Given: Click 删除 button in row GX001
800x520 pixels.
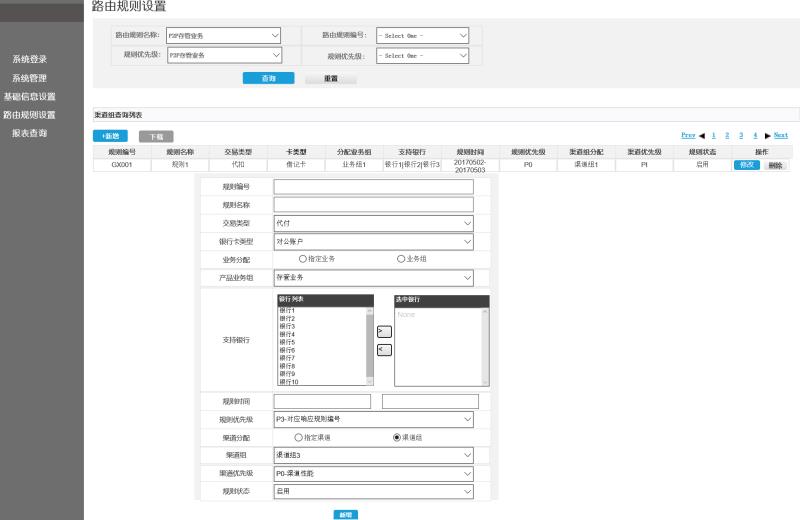Looking at the screenshot, I should click(x=775, y=165).
